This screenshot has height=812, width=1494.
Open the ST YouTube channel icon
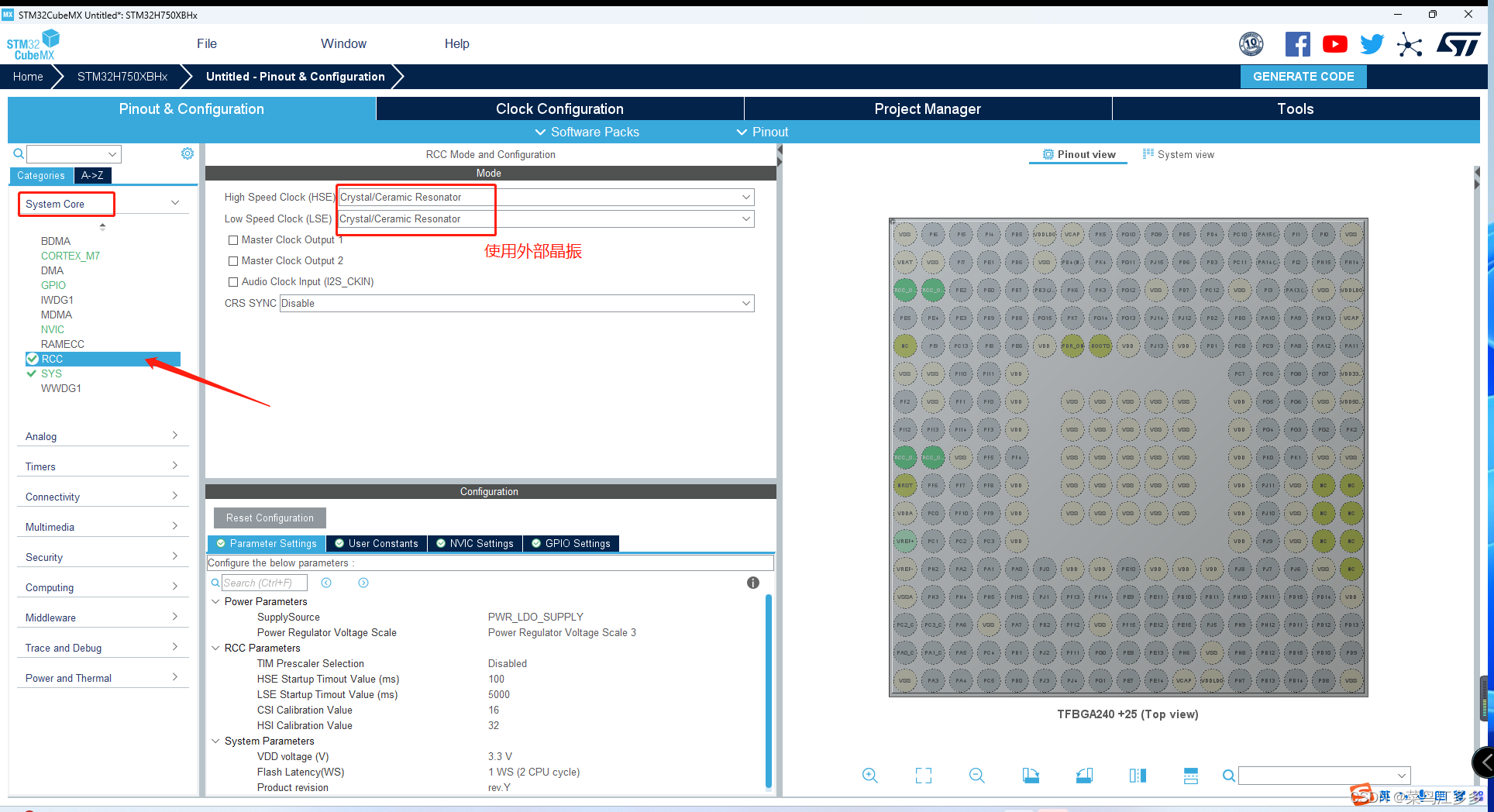pyautogui.click(x=1334, y=44)
